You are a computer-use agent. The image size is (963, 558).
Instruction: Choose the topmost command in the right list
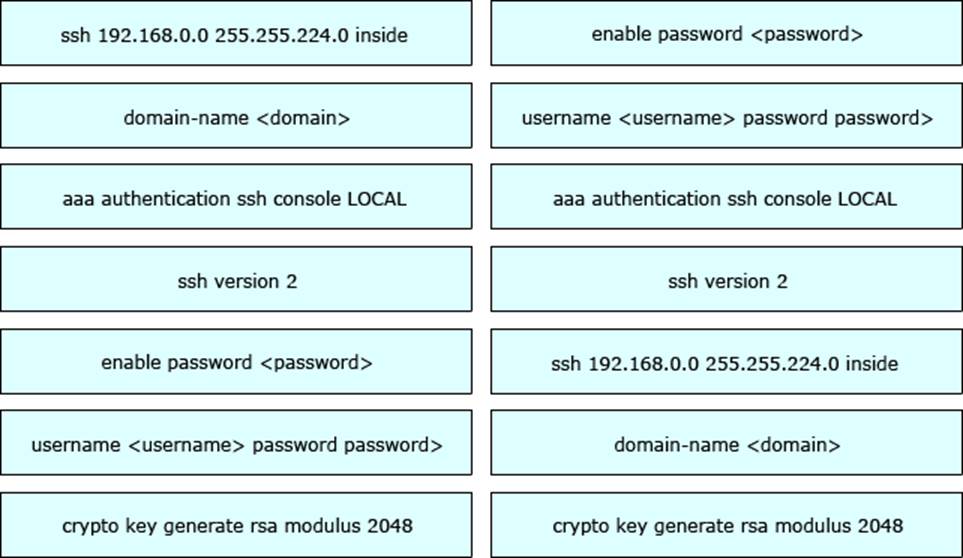(727, 34)
